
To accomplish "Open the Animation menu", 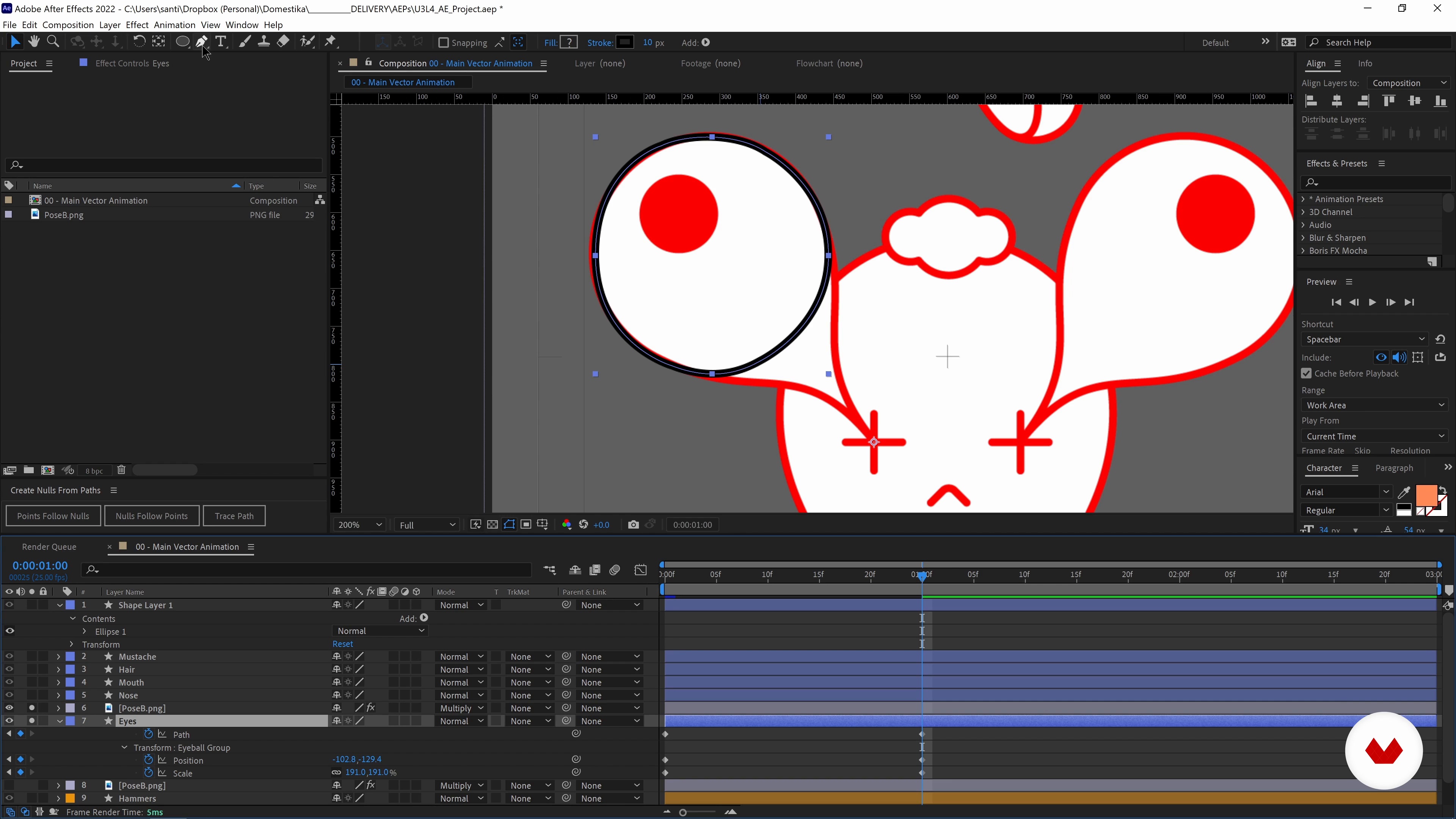I will click(x=174, y=25).
